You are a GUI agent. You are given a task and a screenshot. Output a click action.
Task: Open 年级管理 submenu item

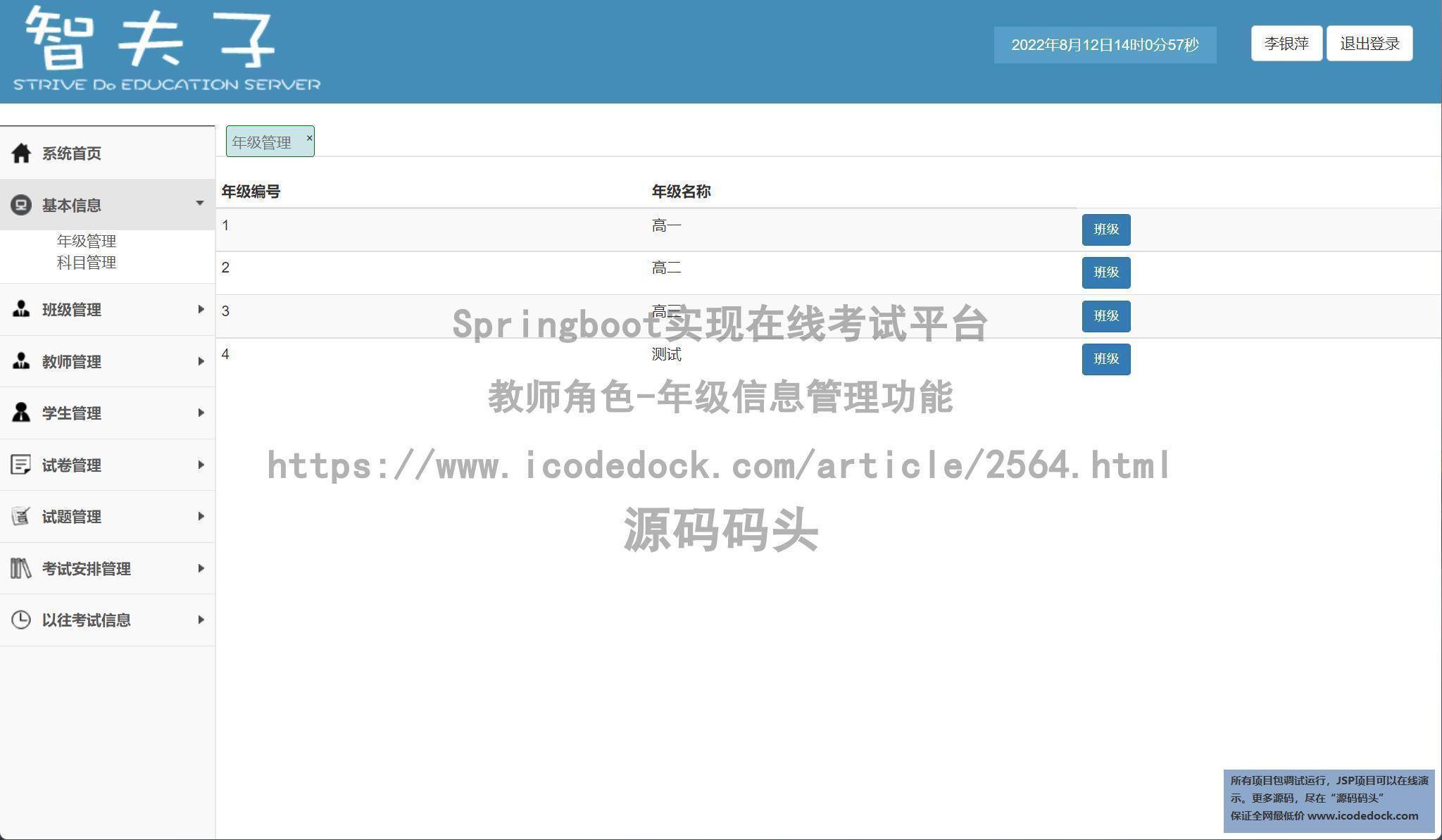pos(87,242)
